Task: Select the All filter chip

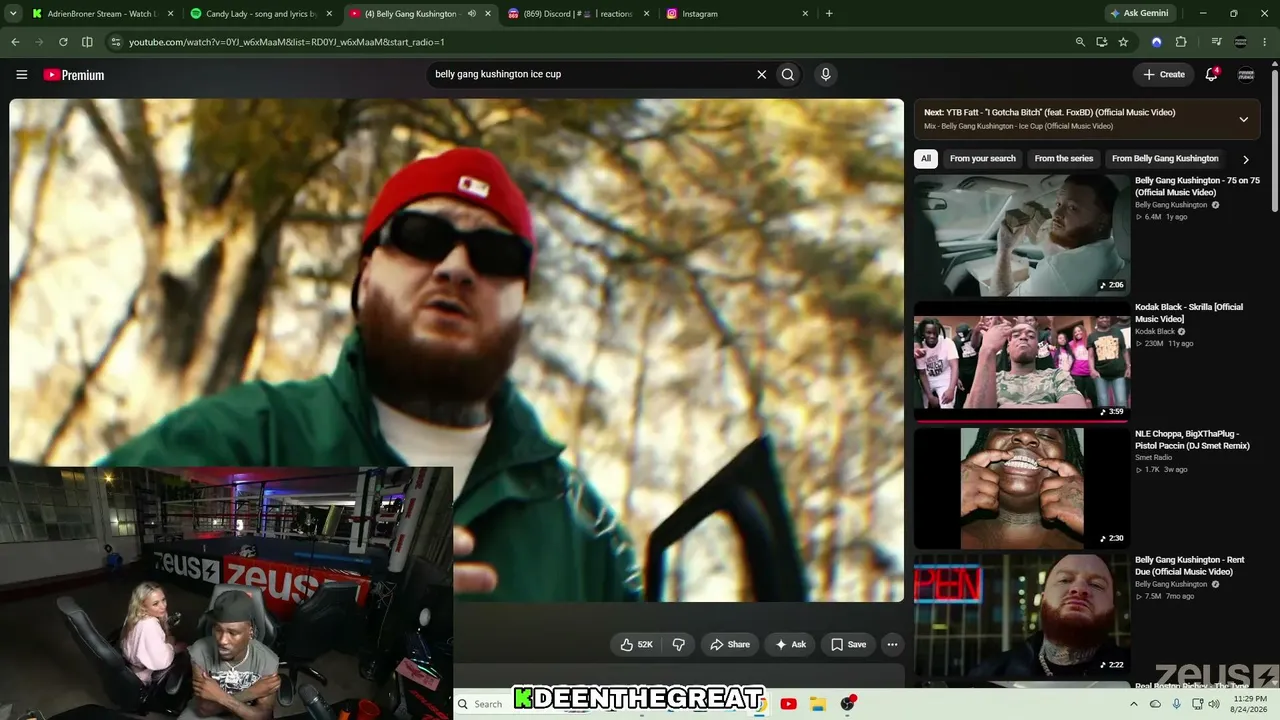Action: tap(926, 159)
